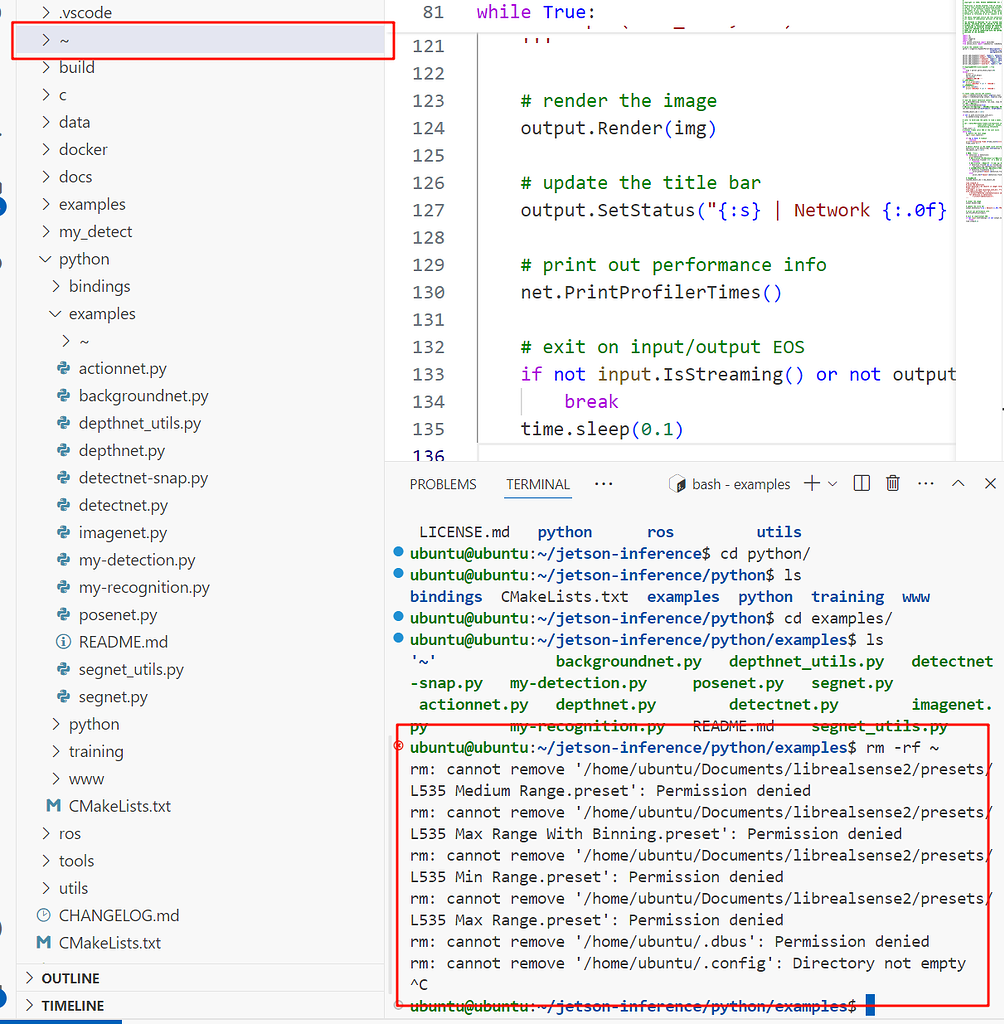Expand the TIMELINE section
This screenshot has width=1004, height=1024.
click(72, 1006)
